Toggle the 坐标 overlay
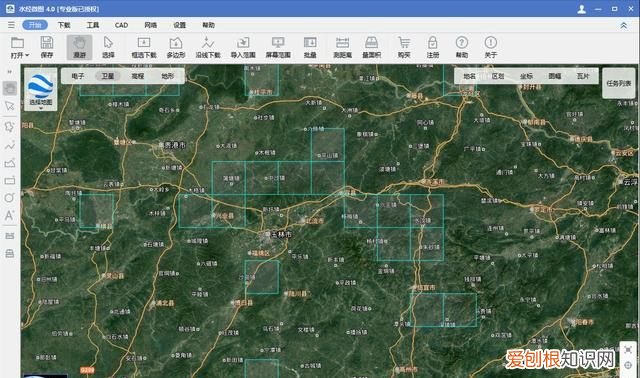Screen dimensions: 640x378 [x=527, y=76]
